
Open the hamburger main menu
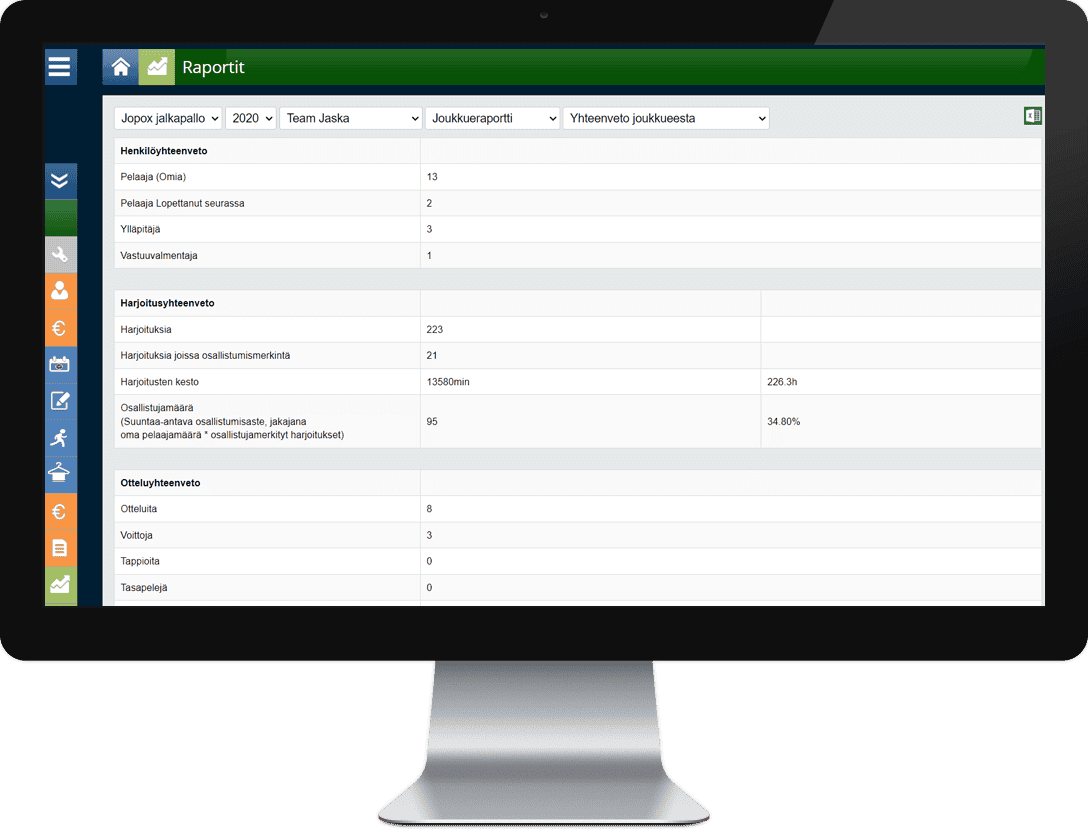point(60,67)
